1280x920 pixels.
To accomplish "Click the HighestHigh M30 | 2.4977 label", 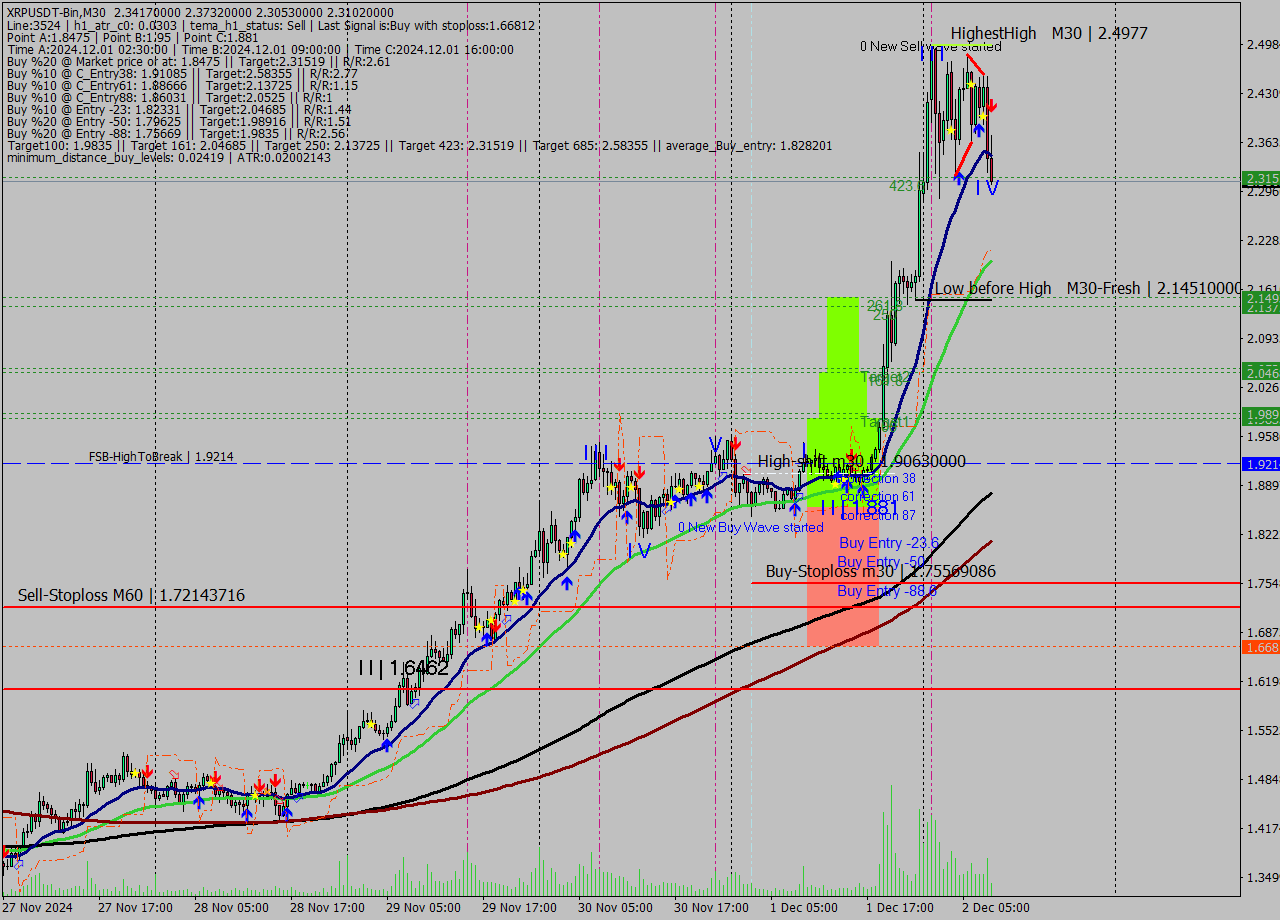I will [1049, 33].
